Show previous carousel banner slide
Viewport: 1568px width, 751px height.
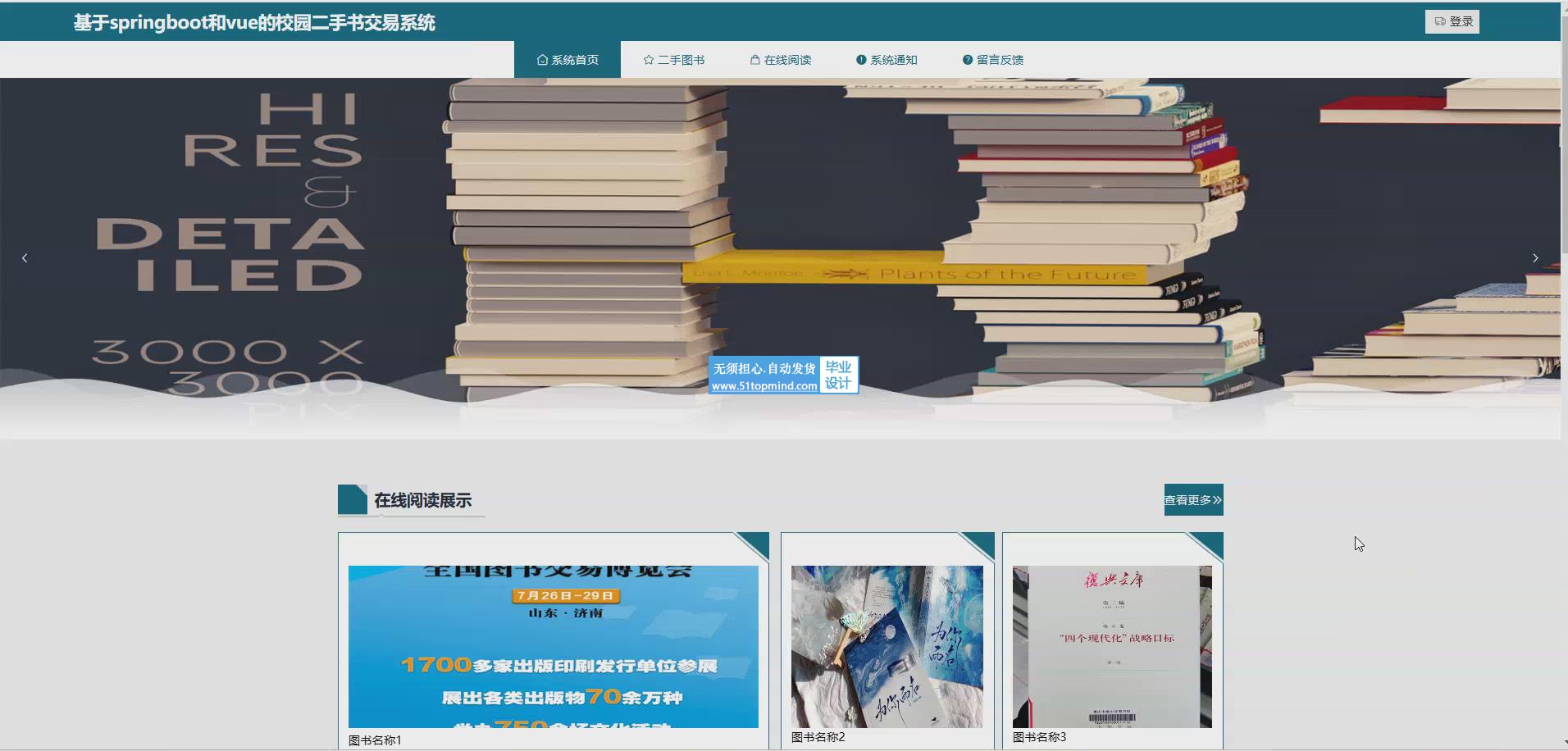[x=25, y=258]
